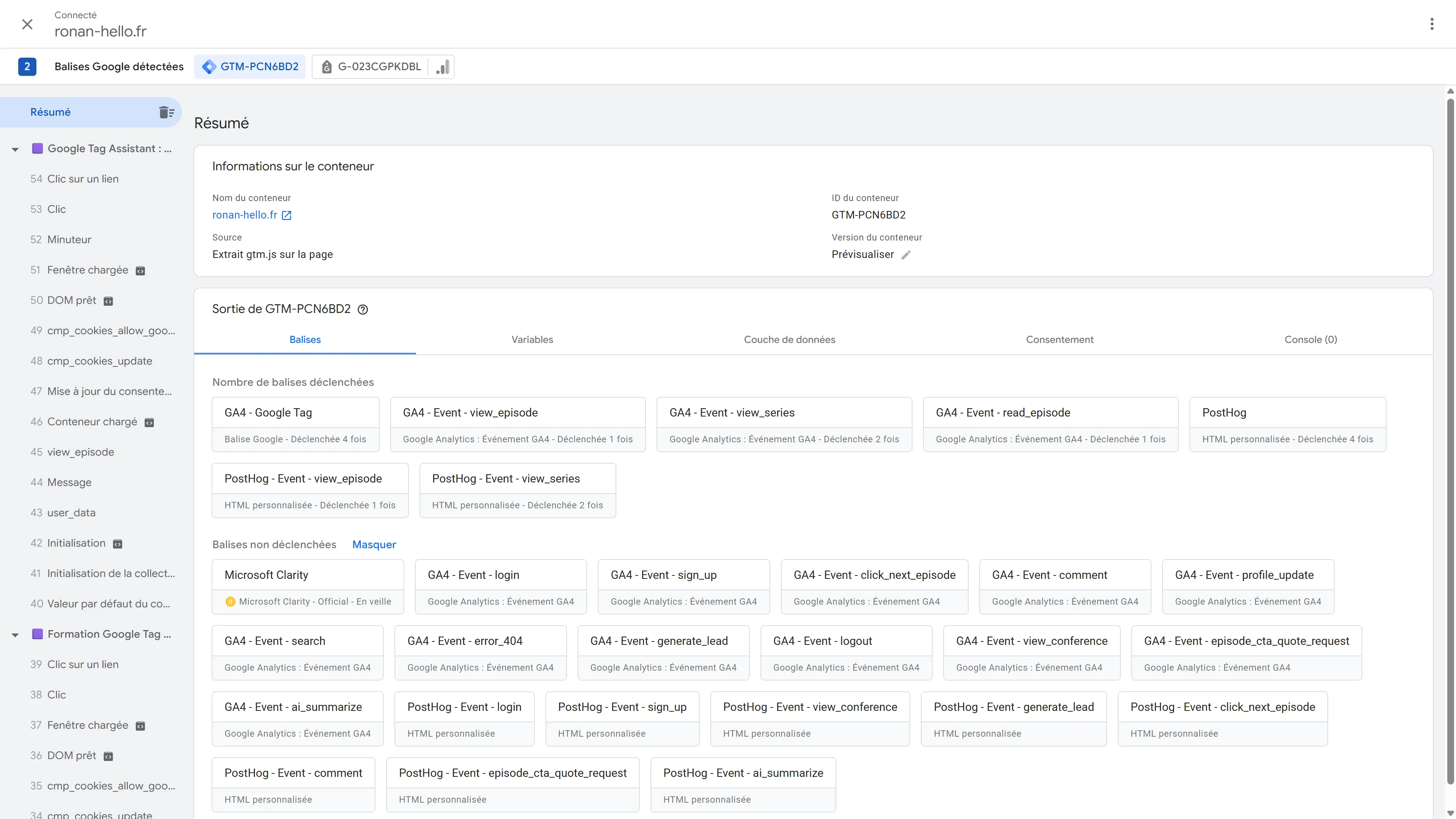Viewport: 1456px width, 819px height.
Task: Click the purple Google Tag Assistant page icon
Action: [37, 149]
